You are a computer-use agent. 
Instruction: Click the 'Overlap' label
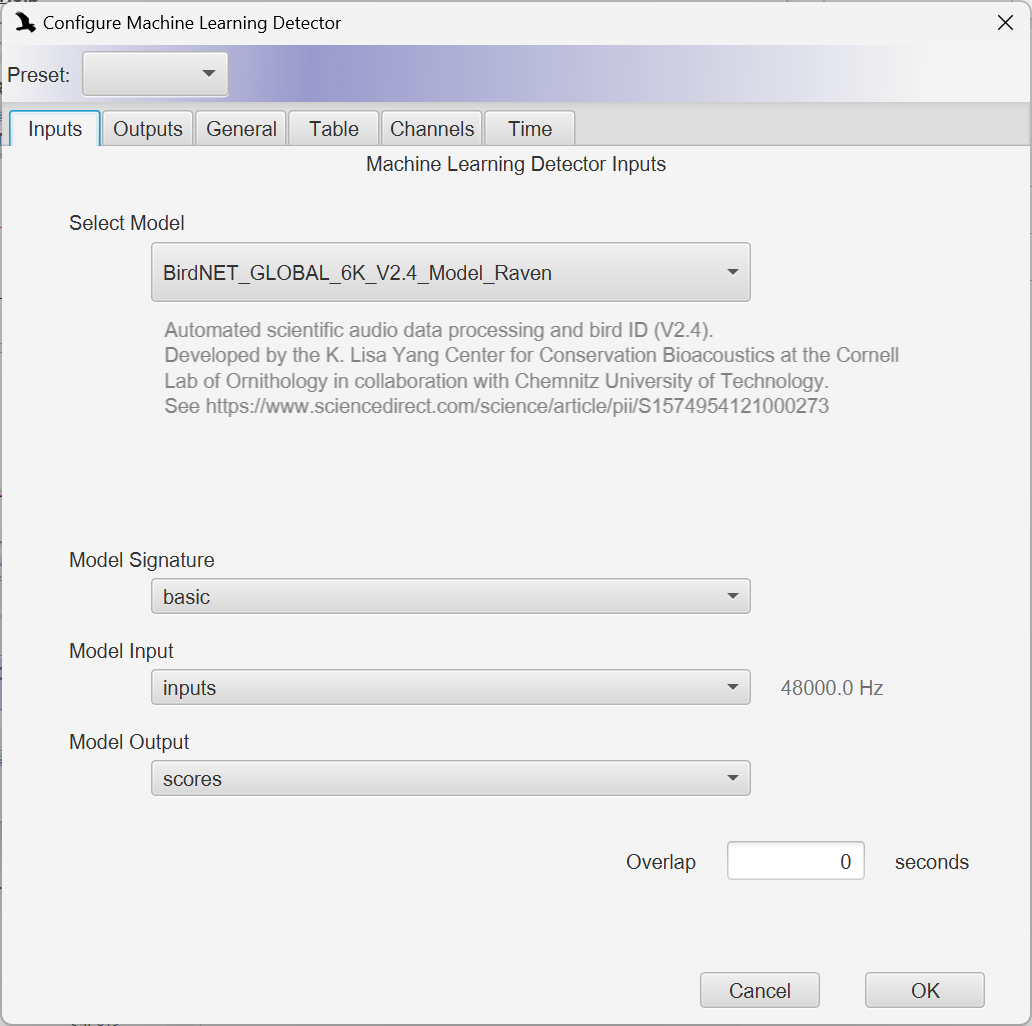pyautogui.click(x=661, y=861)
